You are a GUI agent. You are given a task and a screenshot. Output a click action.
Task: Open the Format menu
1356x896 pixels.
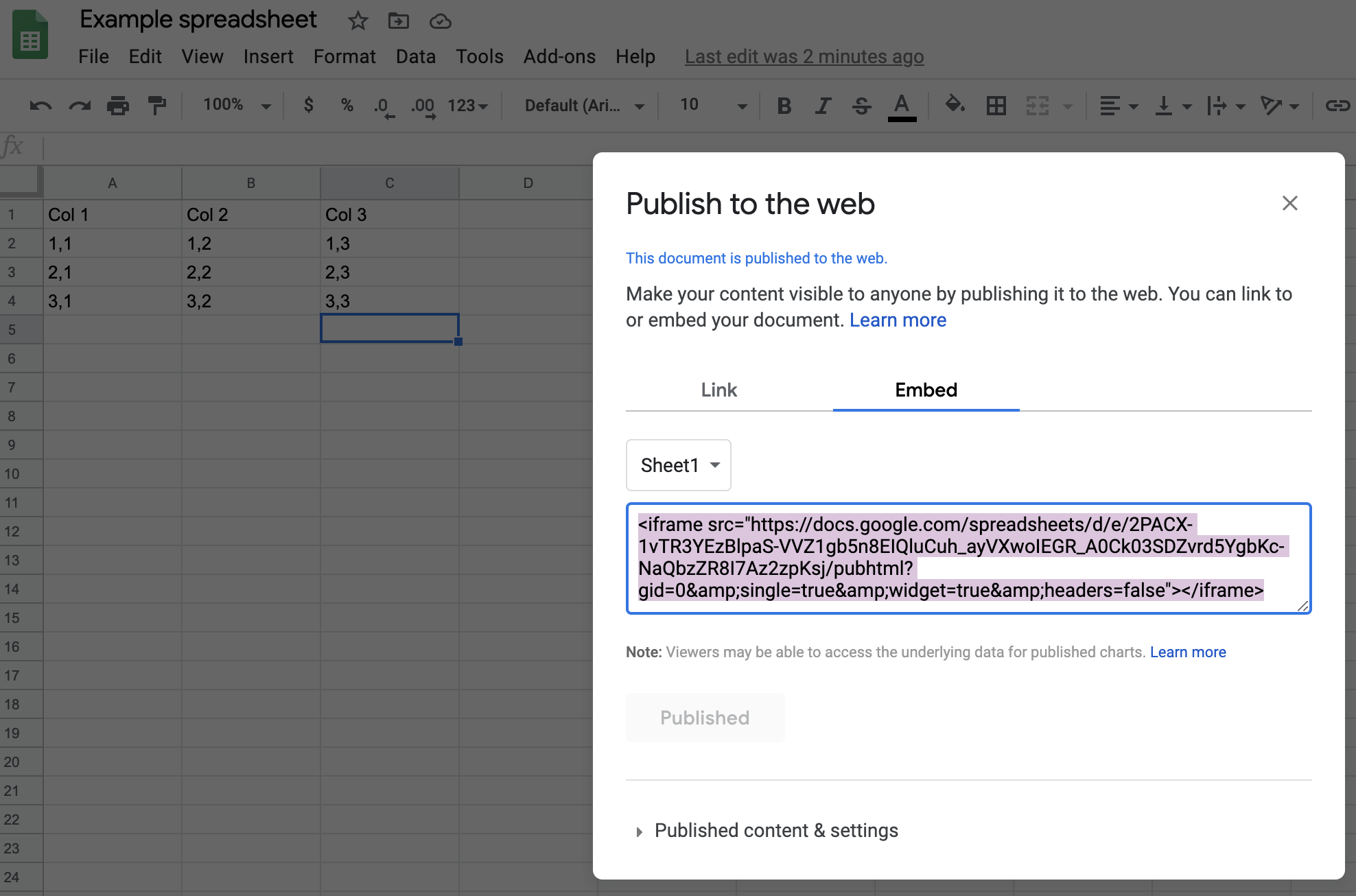(x=344, y=57)
